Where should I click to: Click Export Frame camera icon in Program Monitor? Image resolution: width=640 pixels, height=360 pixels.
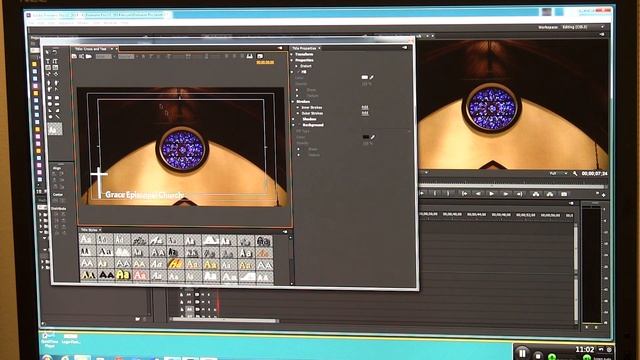564,194
